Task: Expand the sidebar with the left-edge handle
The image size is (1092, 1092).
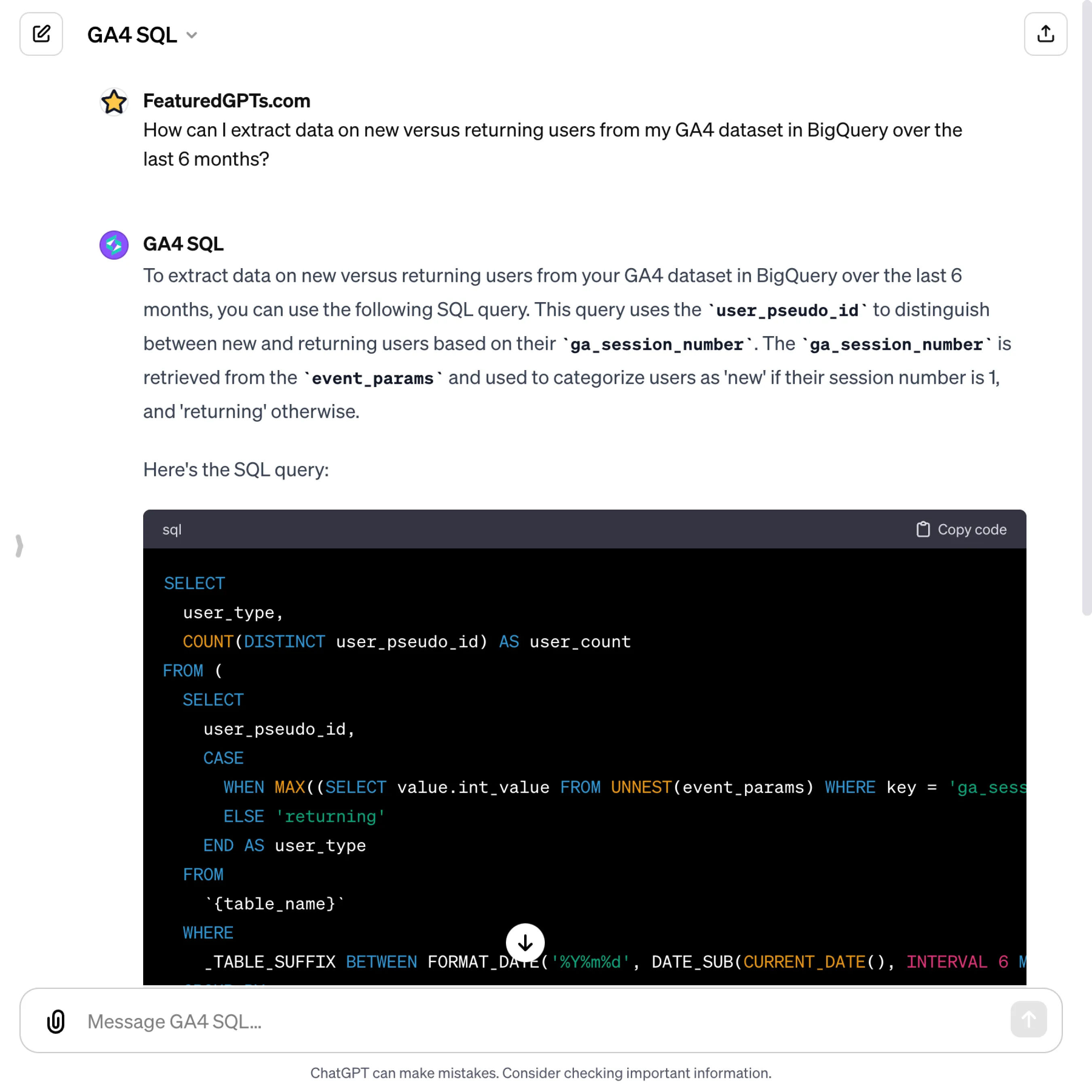Action: (19, 546)
